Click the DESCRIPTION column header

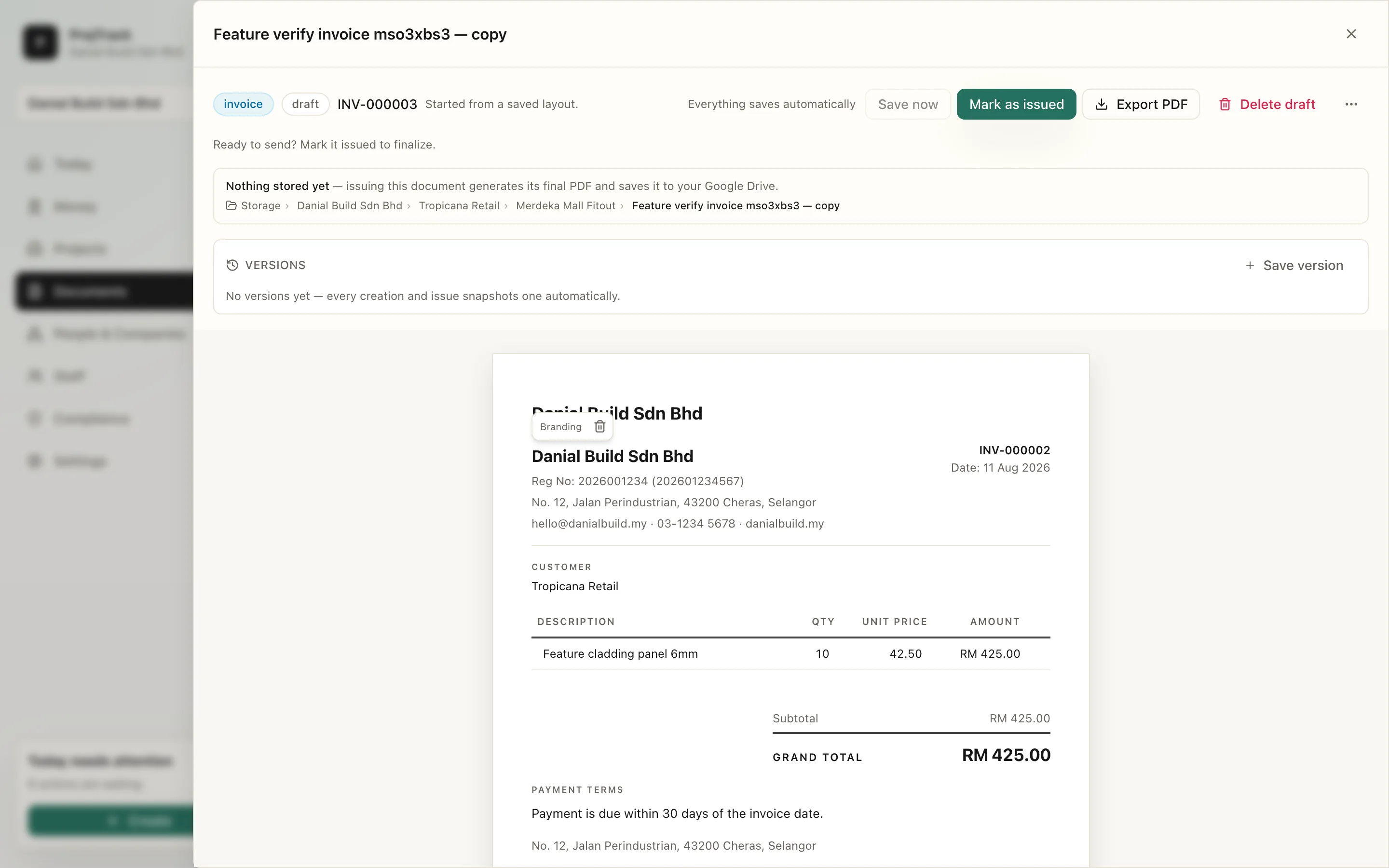point(576,622)
